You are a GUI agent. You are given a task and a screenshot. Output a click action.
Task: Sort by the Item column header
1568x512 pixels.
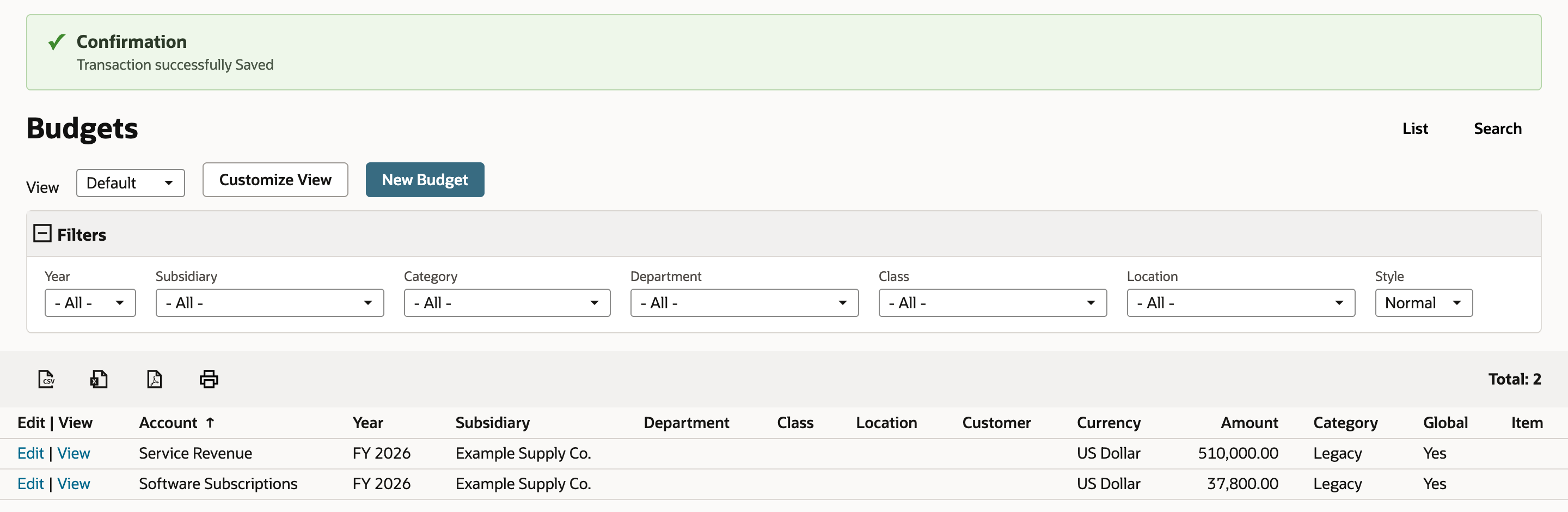[1527, 423]
